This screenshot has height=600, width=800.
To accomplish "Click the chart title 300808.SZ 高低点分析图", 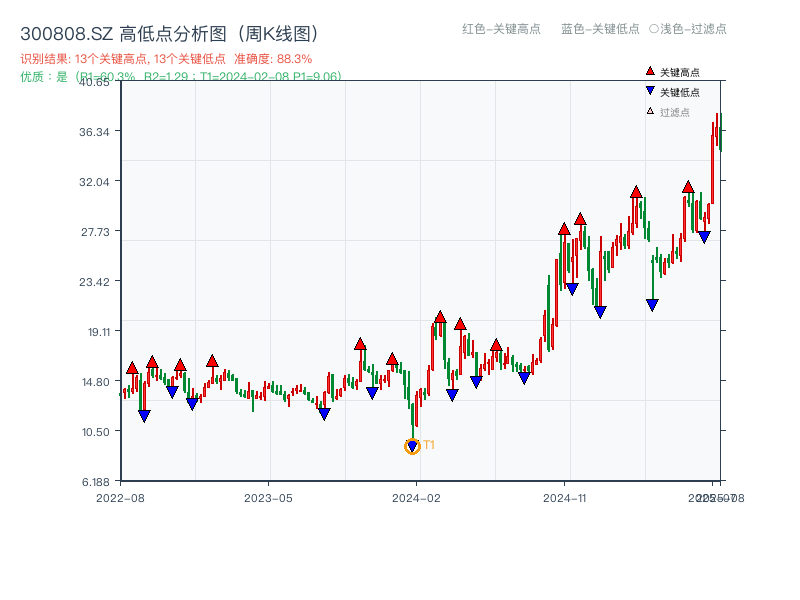I will pyautogui.click(x=169, y=34).
